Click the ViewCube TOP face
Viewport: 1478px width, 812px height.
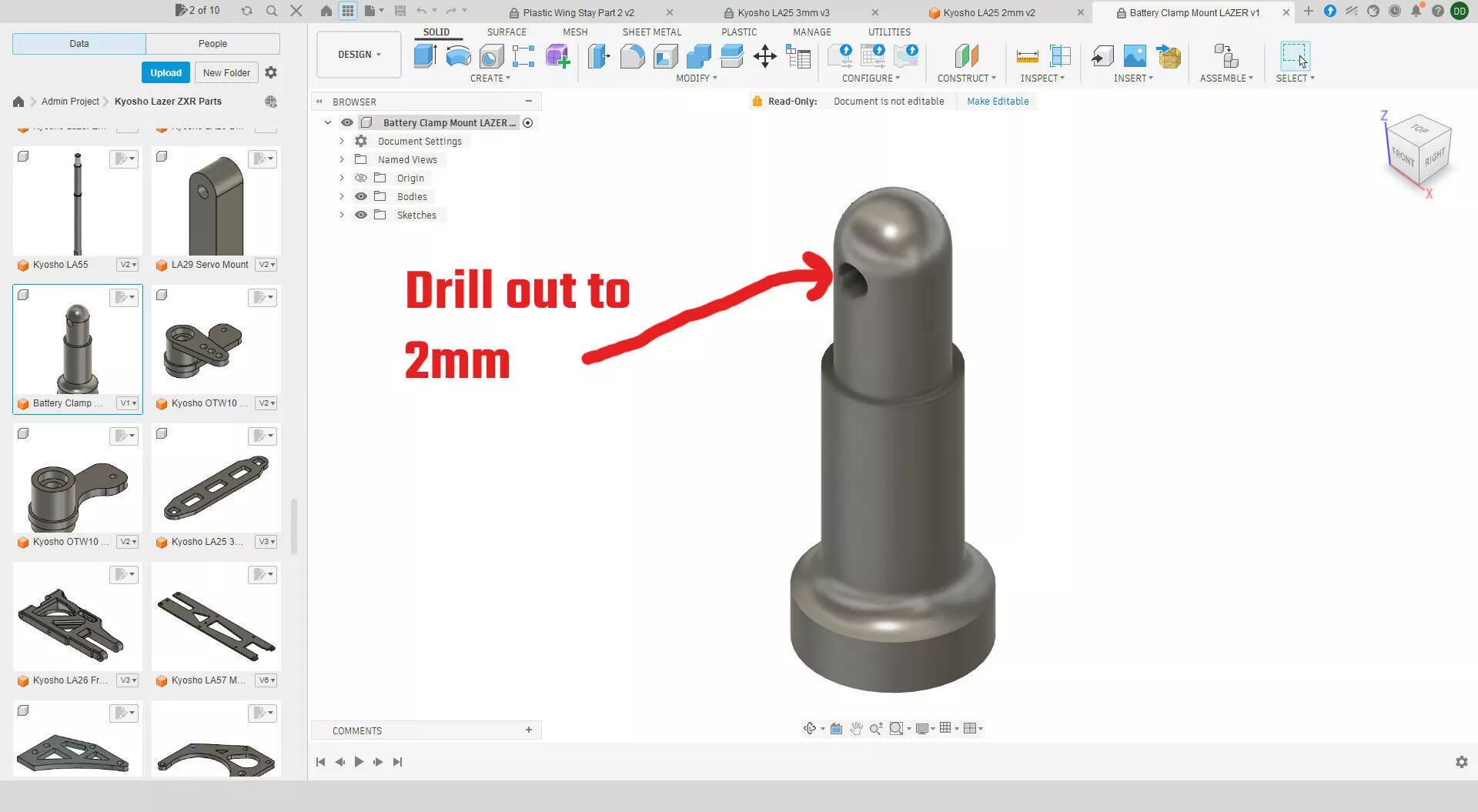click(x=1419, y=129)
